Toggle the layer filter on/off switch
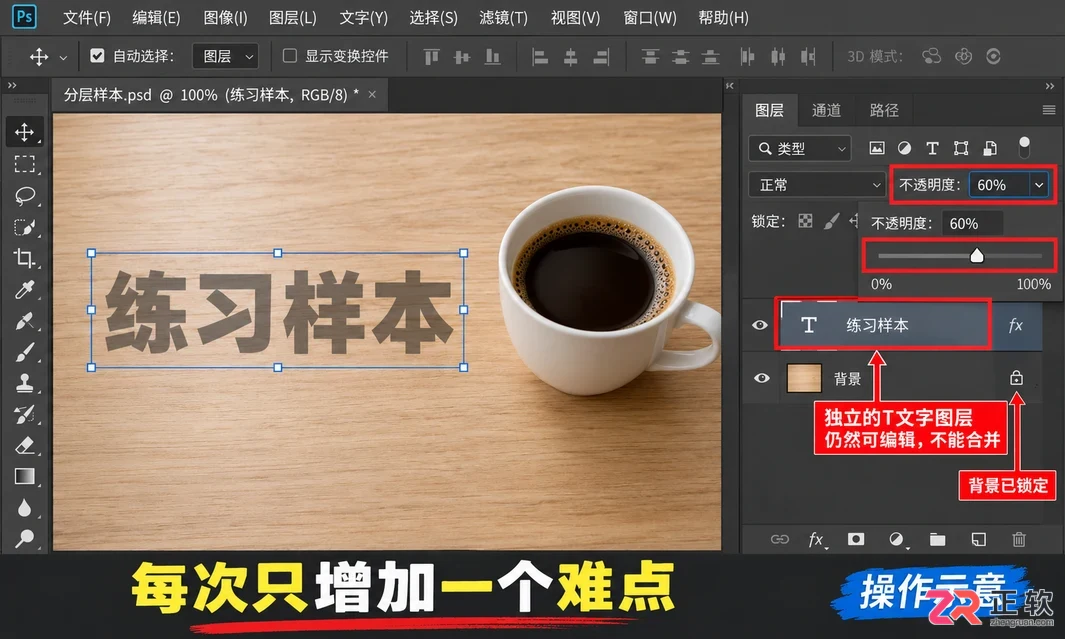The width and height of the screenshot is (1065, 639). tap(1024, 147)
